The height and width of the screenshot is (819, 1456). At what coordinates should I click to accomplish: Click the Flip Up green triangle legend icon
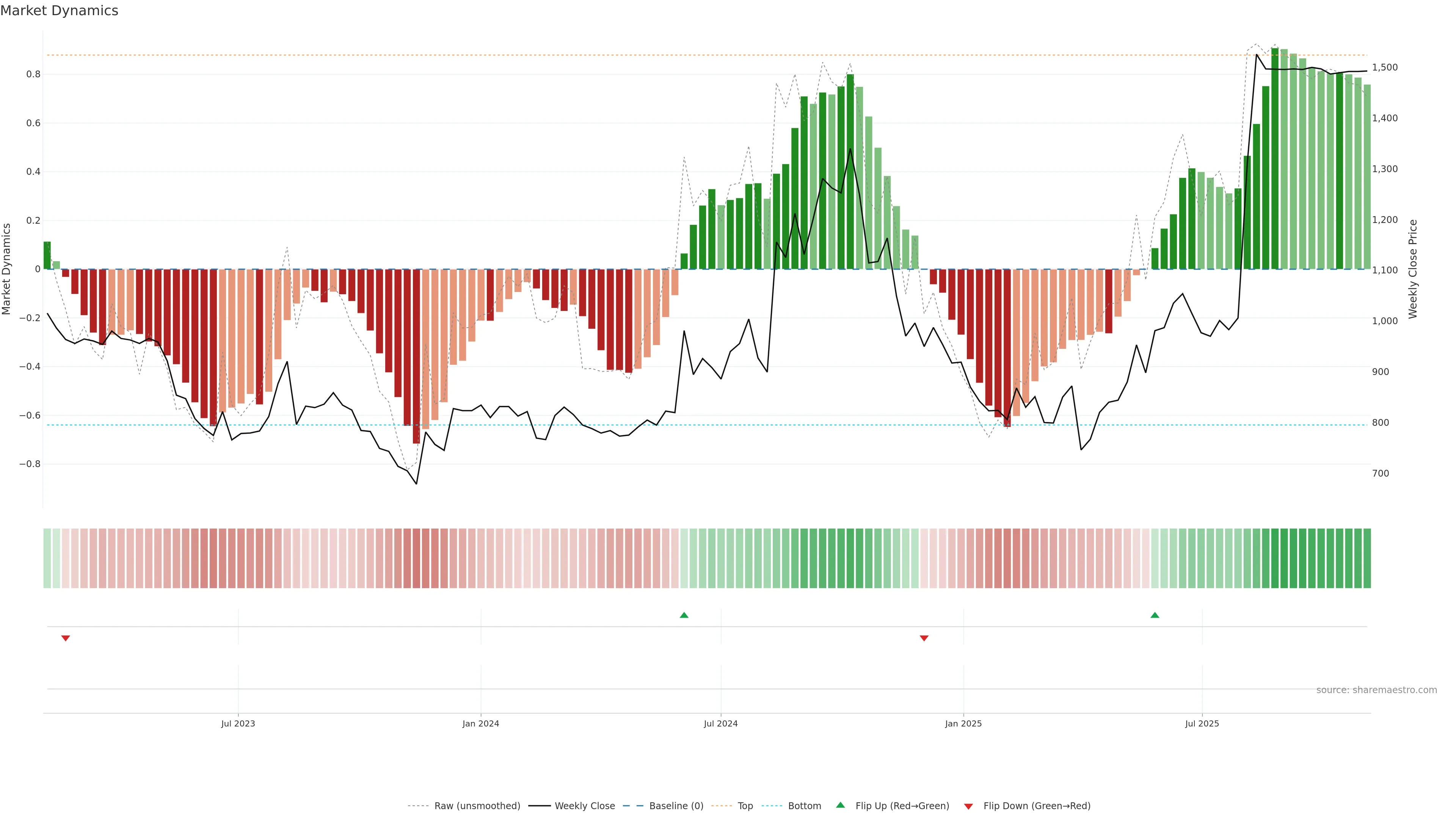pos(841,805)
